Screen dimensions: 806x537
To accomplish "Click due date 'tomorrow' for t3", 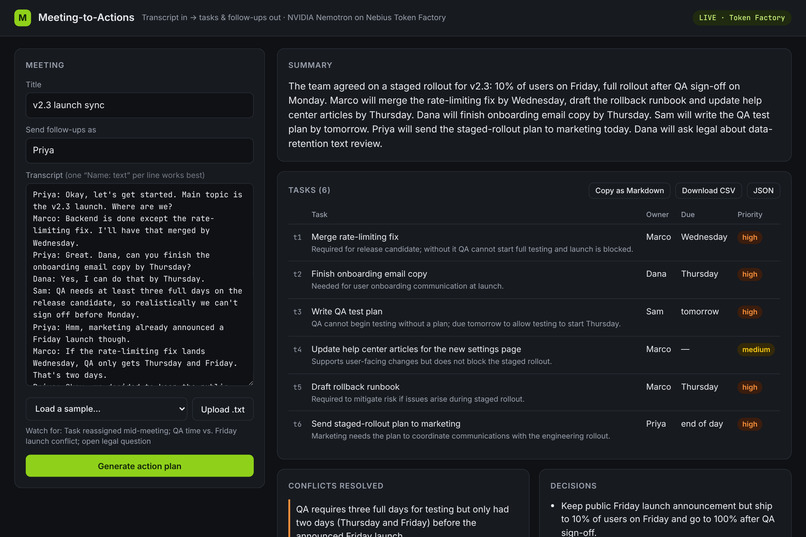I will (700, 311).
